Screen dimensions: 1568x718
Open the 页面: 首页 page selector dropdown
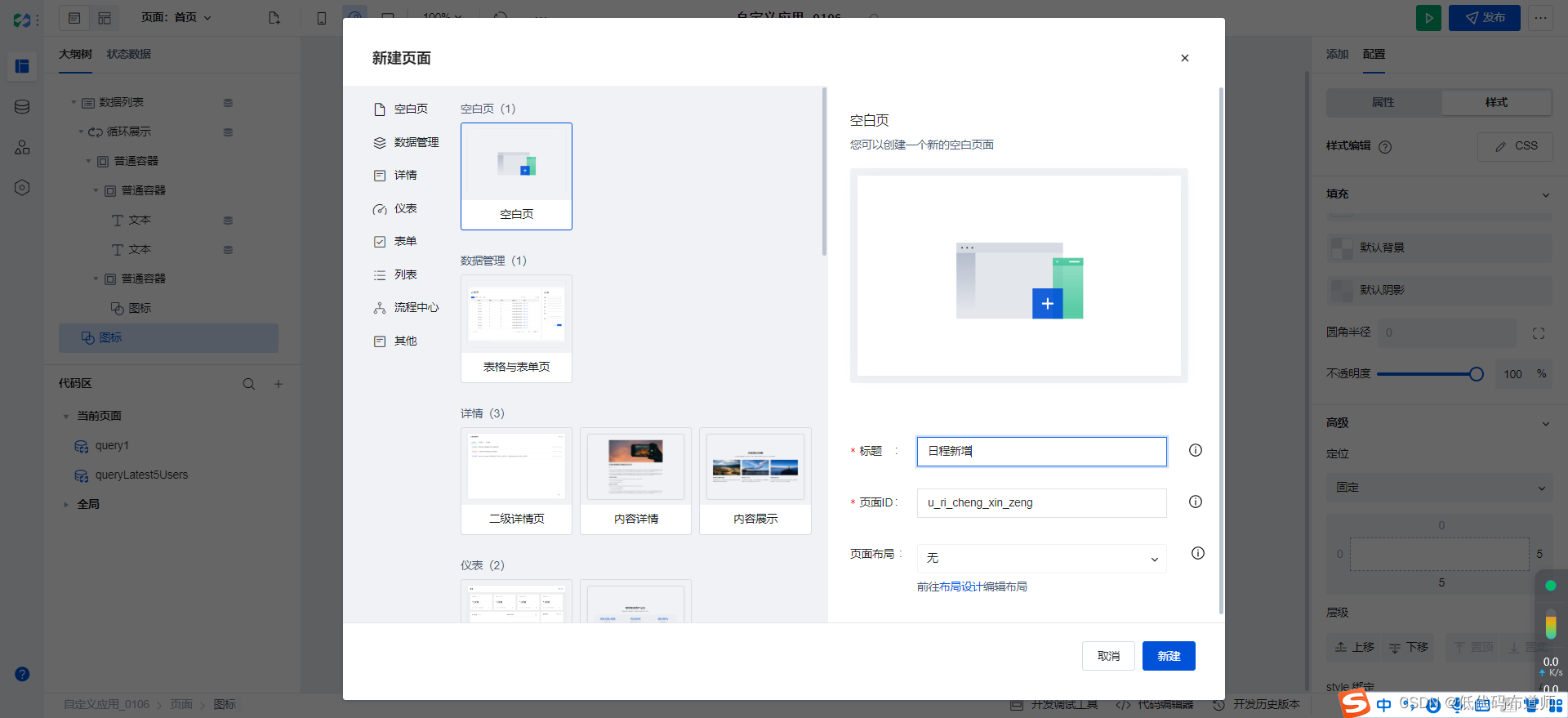click(x=176, y=17)
